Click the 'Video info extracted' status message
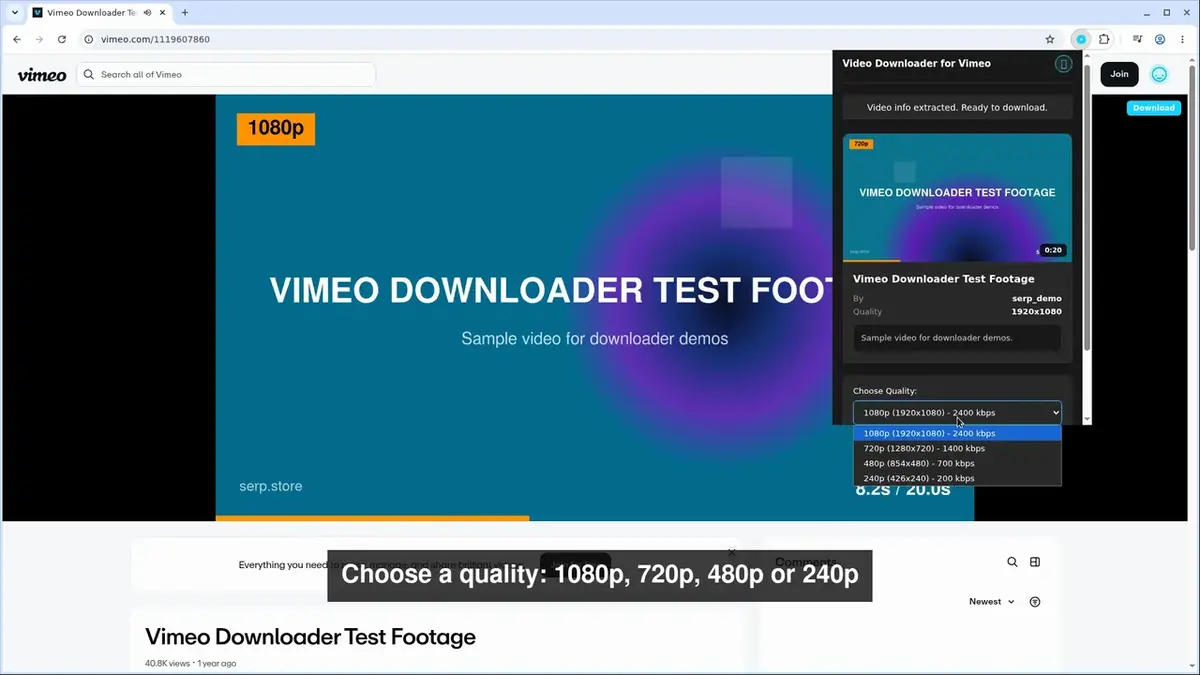Viewport: 1200px width, 675px height. [957, 107]
